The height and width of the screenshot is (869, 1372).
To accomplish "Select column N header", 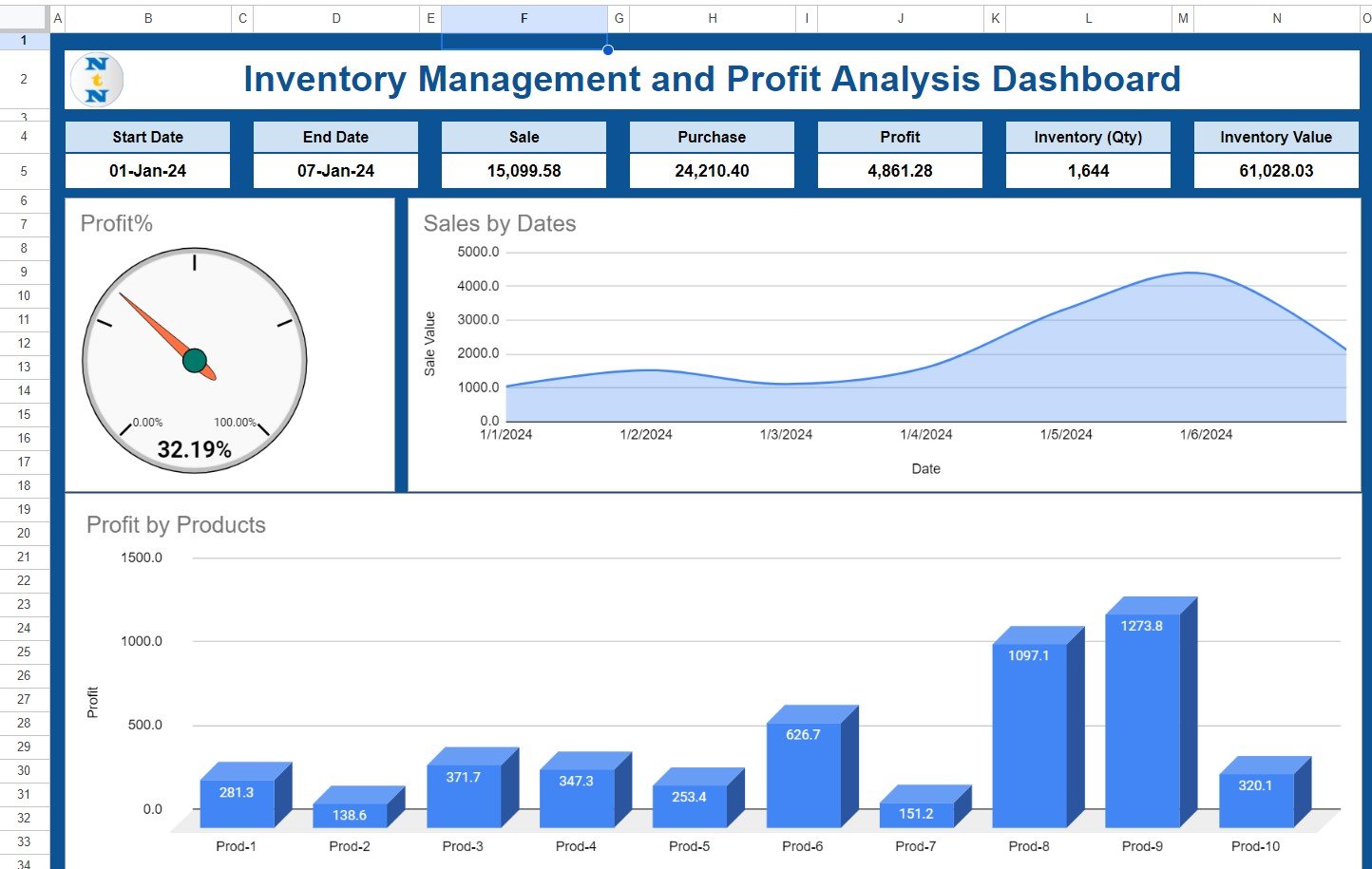I will pos(1277,18).
